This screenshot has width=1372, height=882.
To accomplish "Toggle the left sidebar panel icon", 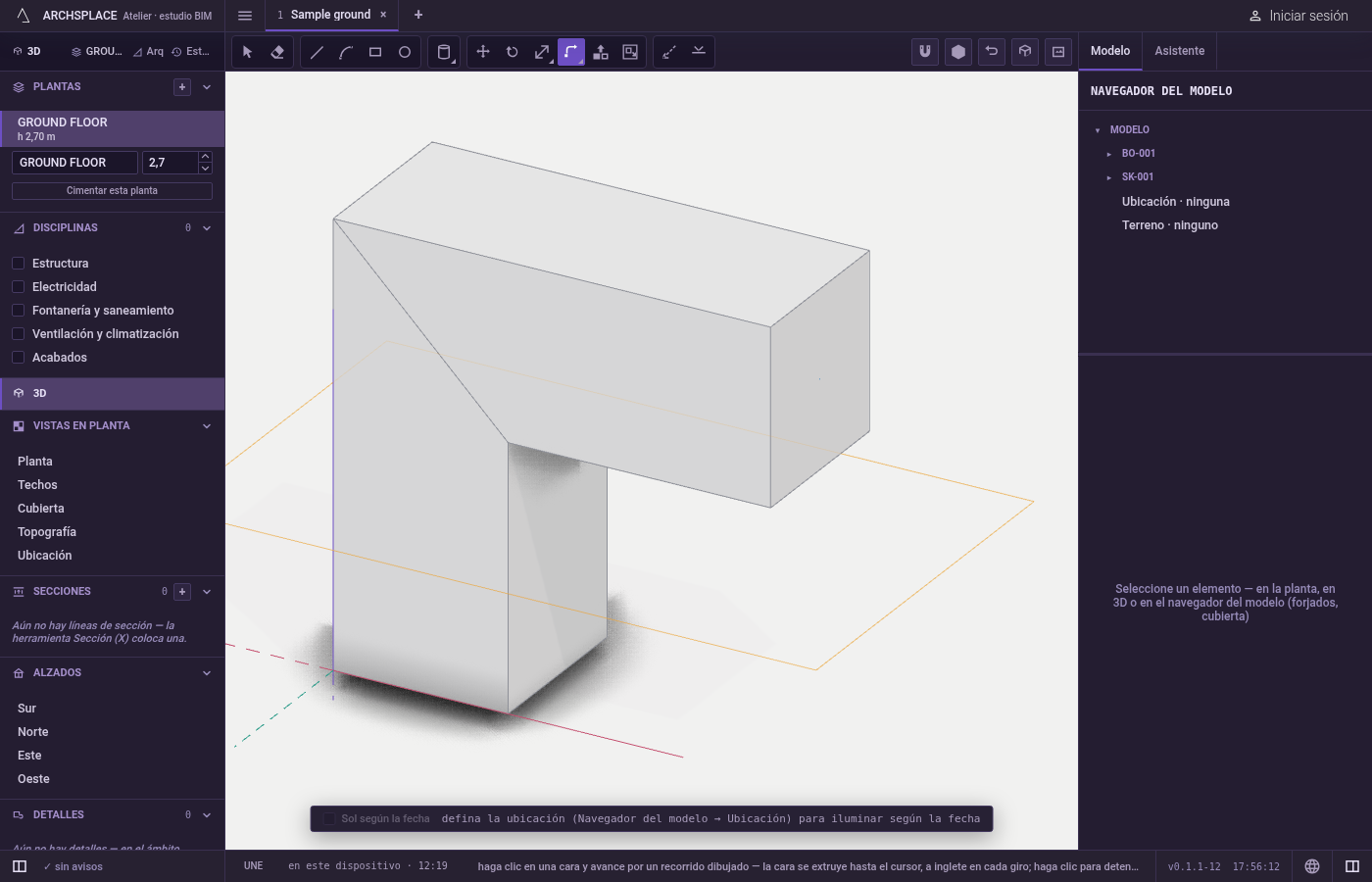I will (20, 866).
